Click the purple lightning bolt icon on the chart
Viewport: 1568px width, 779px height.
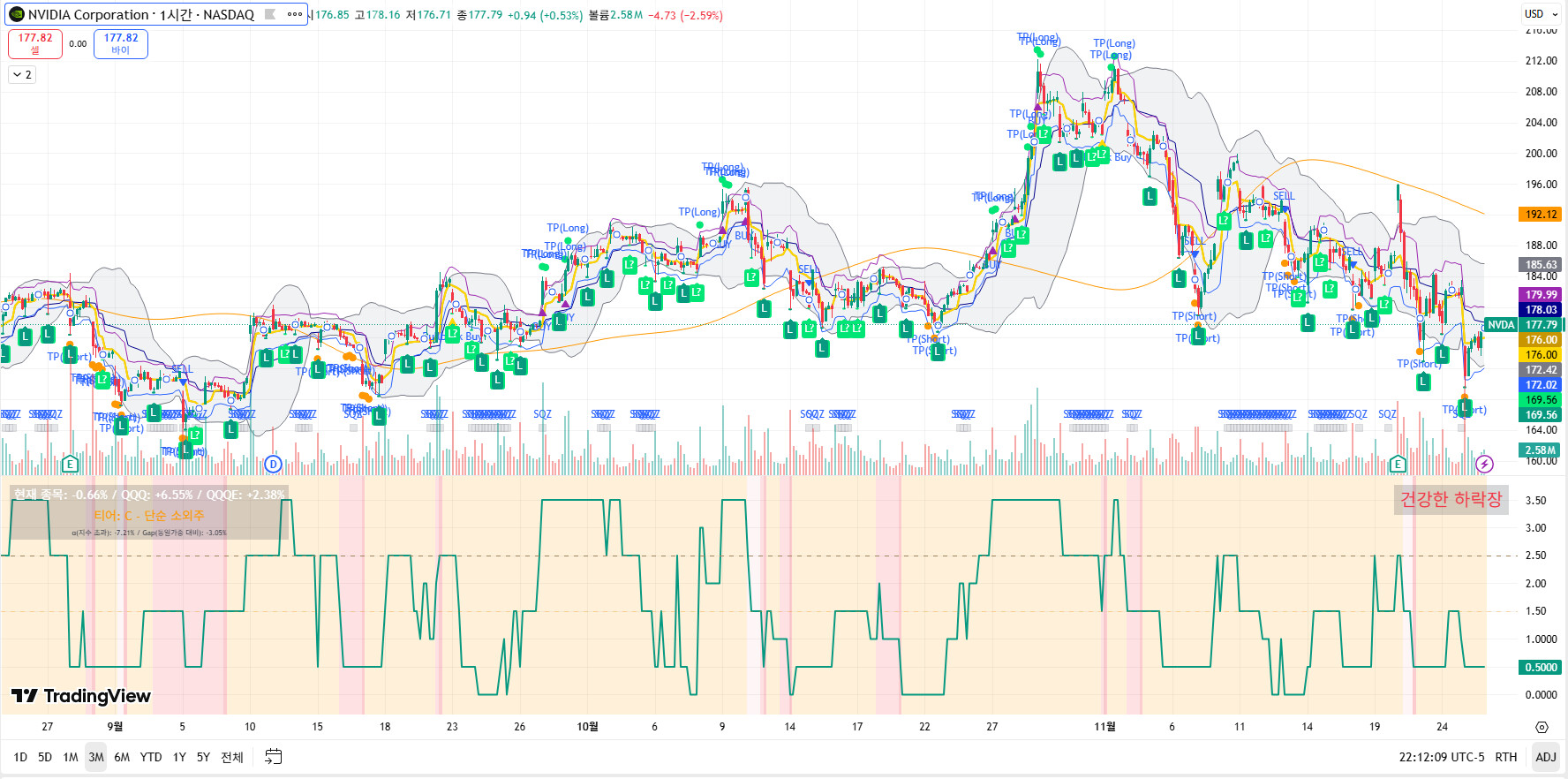tap(1485, 464)
